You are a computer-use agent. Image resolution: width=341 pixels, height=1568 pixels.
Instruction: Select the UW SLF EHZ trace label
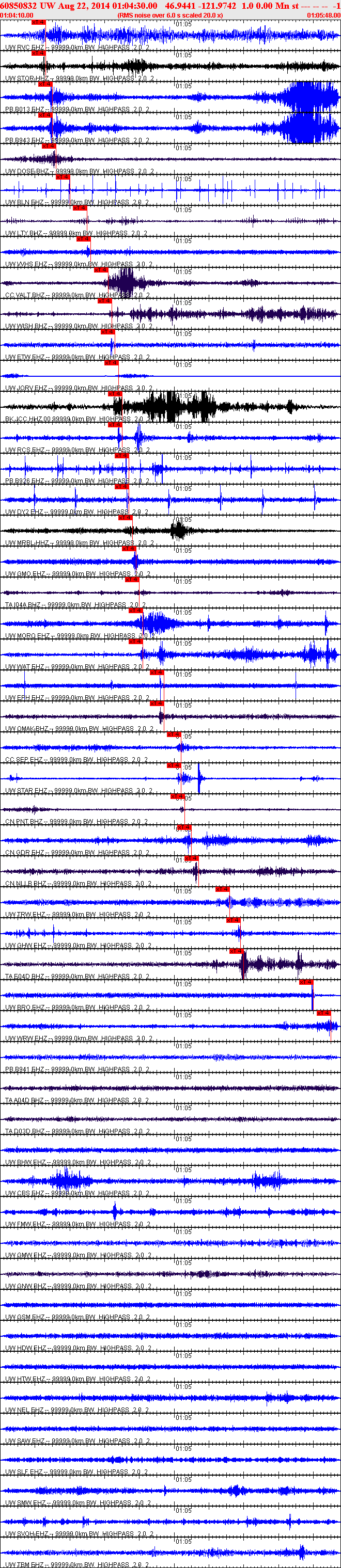[76, 1472]
